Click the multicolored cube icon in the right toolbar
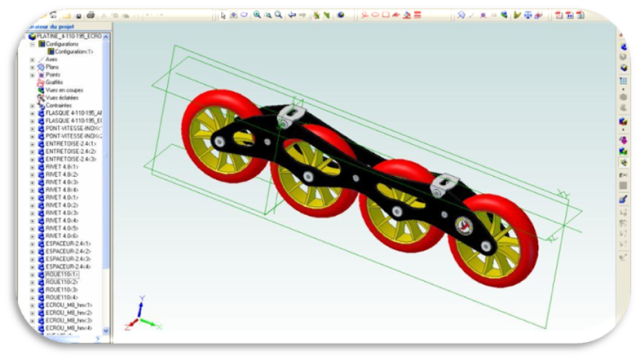 coord(623,121)
